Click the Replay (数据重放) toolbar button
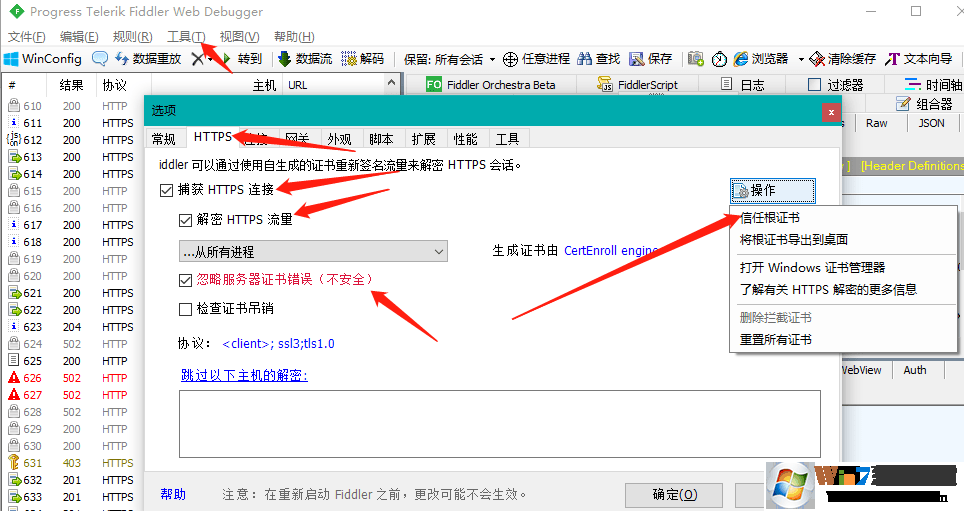This screenshot has width=964, height=511. tap(148, 59)
